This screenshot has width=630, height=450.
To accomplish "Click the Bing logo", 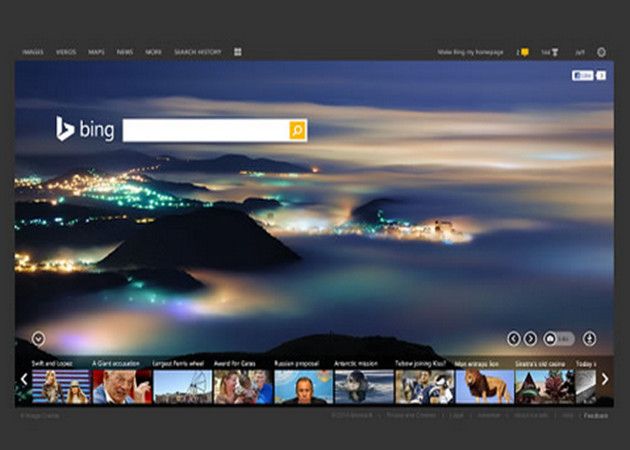I will click(x=84, y=130).
